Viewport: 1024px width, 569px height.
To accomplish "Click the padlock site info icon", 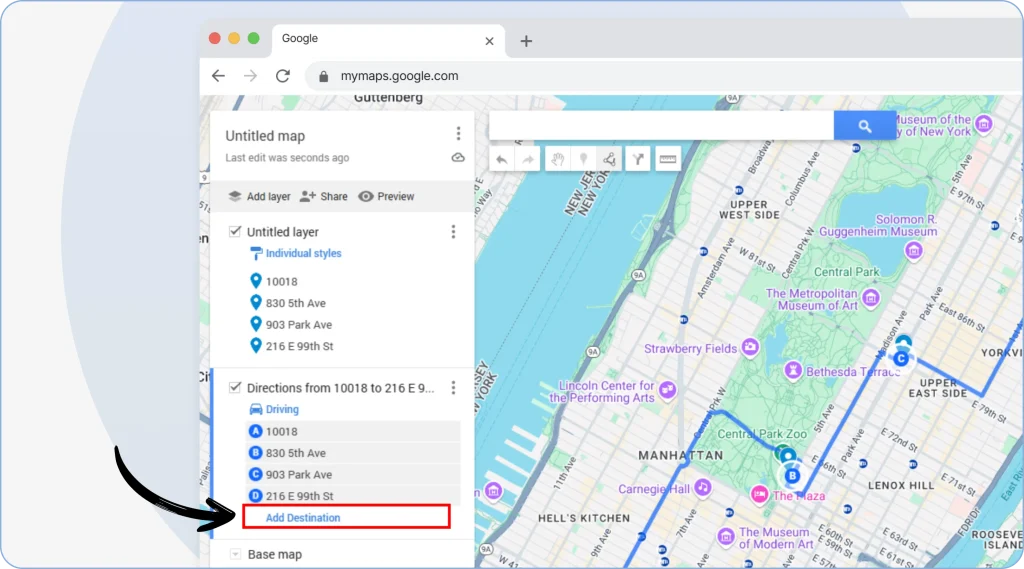I will 323,76.
